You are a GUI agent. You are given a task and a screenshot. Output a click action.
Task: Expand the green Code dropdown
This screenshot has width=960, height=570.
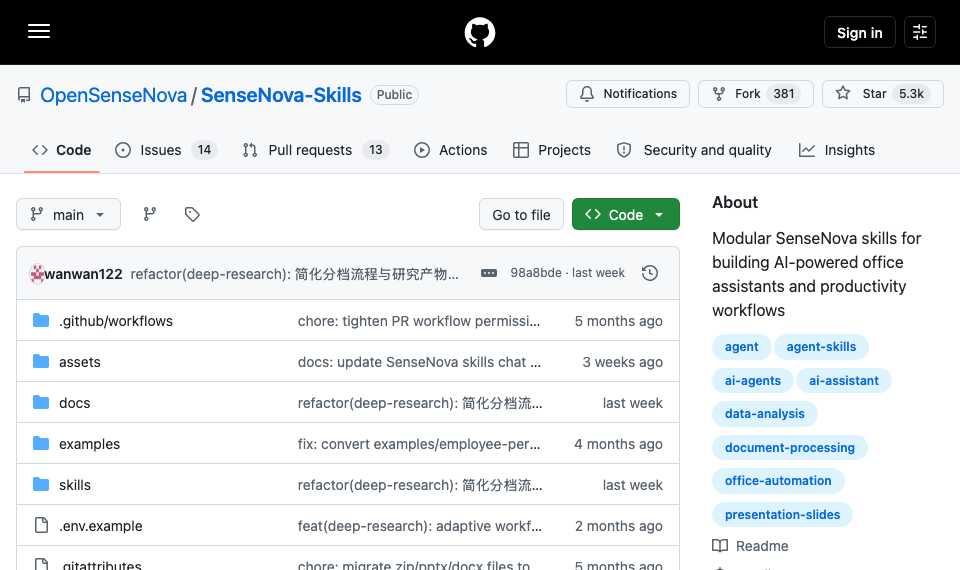click(626, 214)
